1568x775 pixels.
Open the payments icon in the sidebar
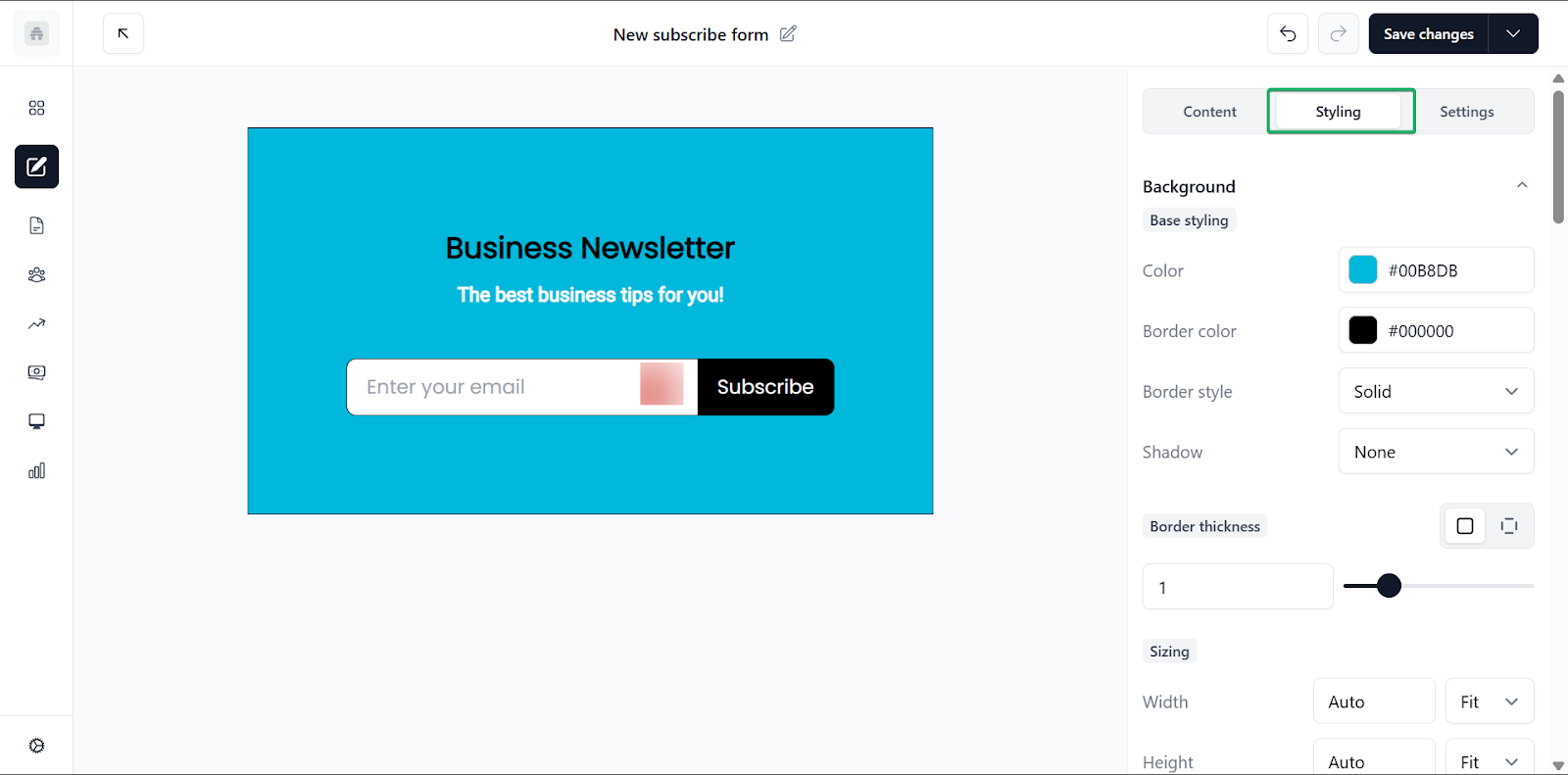pos(36,372)
